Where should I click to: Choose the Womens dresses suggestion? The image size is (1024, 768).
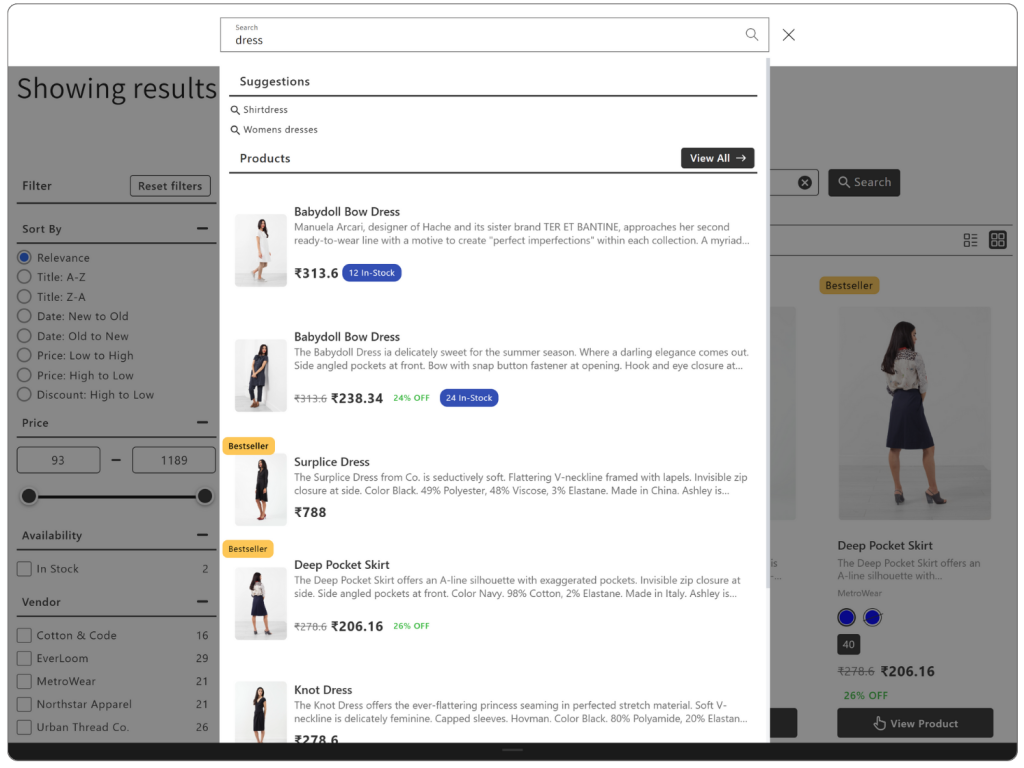(280, 130)
